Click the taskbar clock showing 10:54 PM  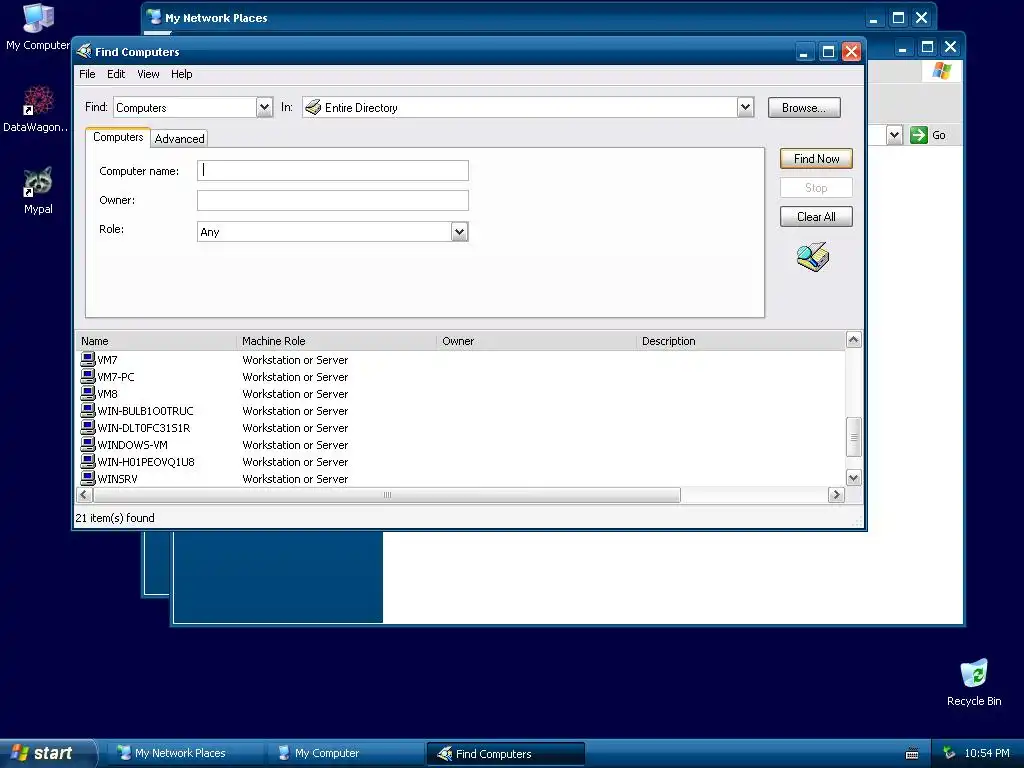coord(987,753)
